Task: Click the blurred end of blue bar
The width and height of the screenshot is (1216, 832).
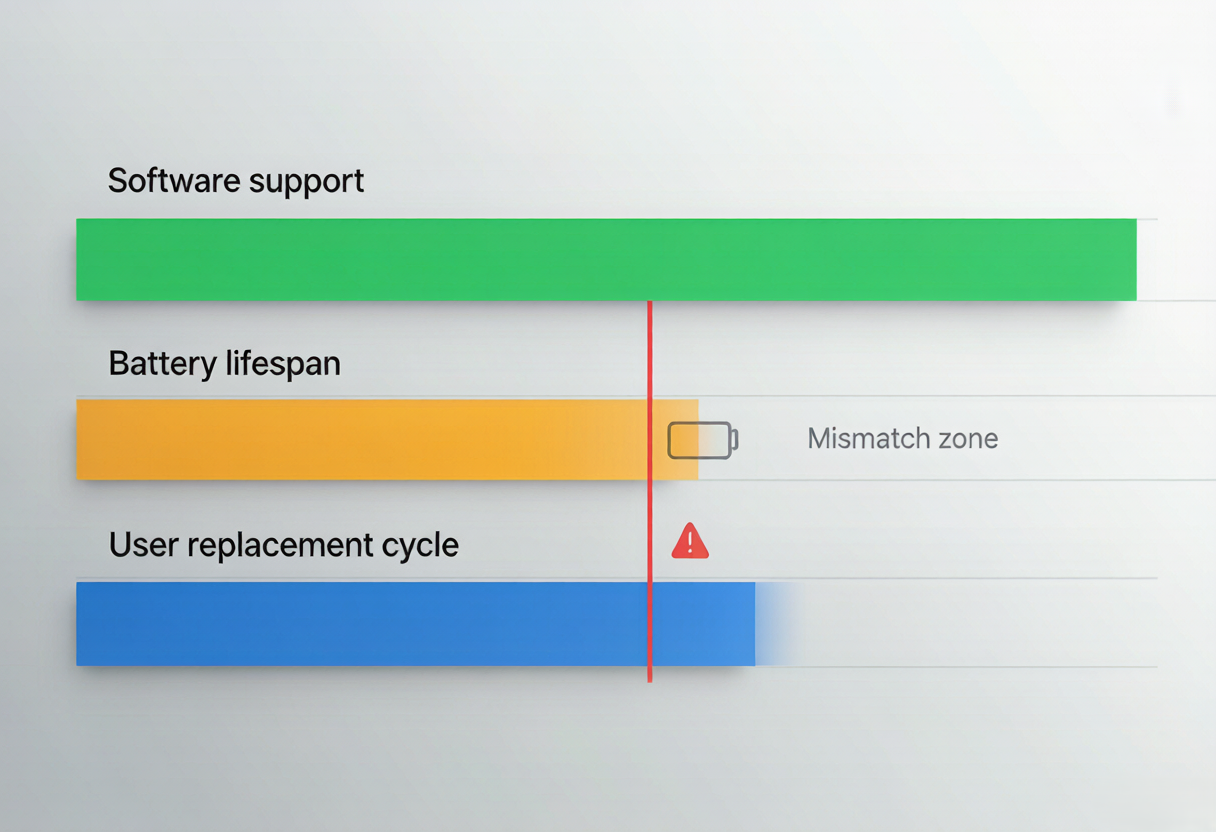Action: point(775,623)
